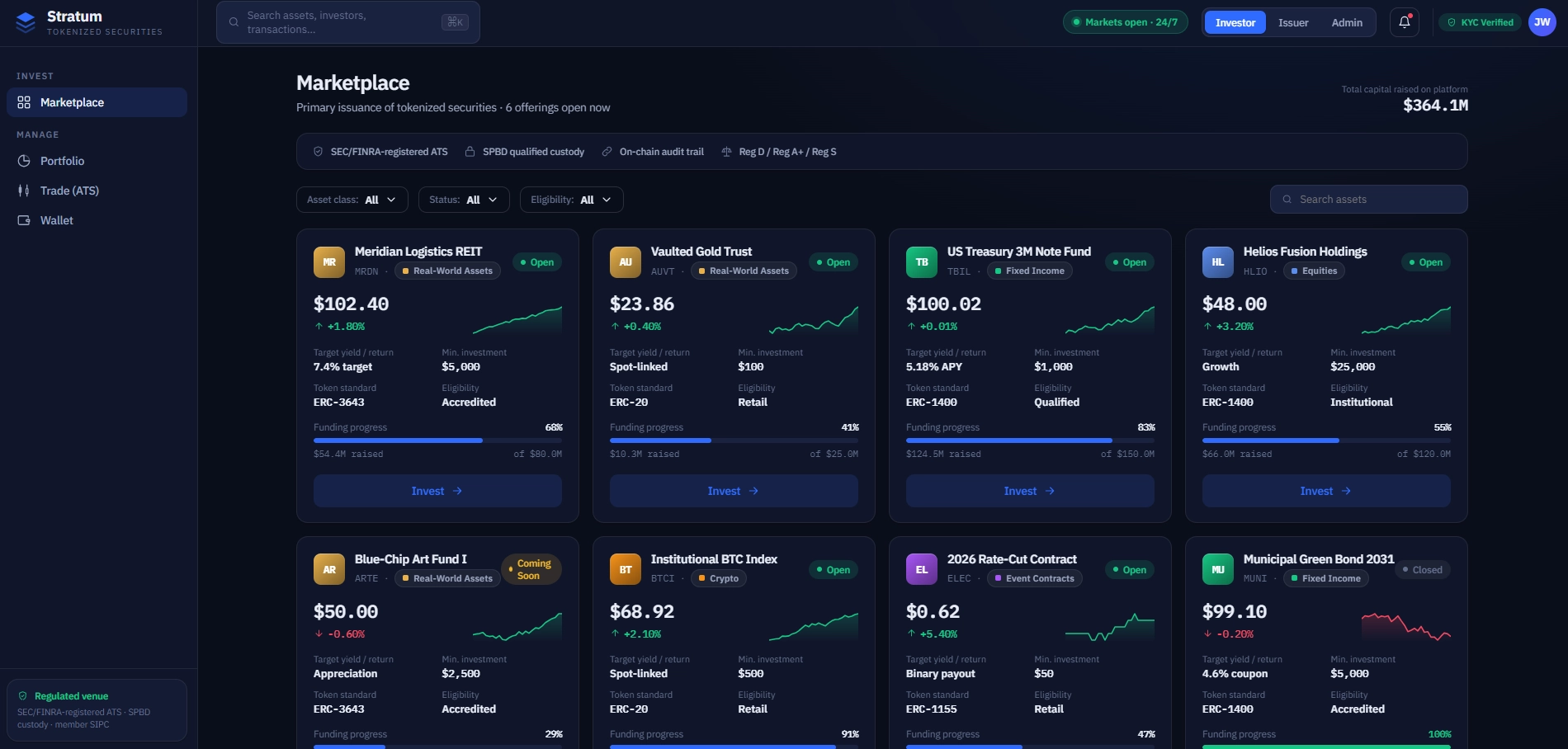Switch to the Investor role
Image resolution: width=1568 pixels, height=749 pixels.
click(x=1235, y=22)
